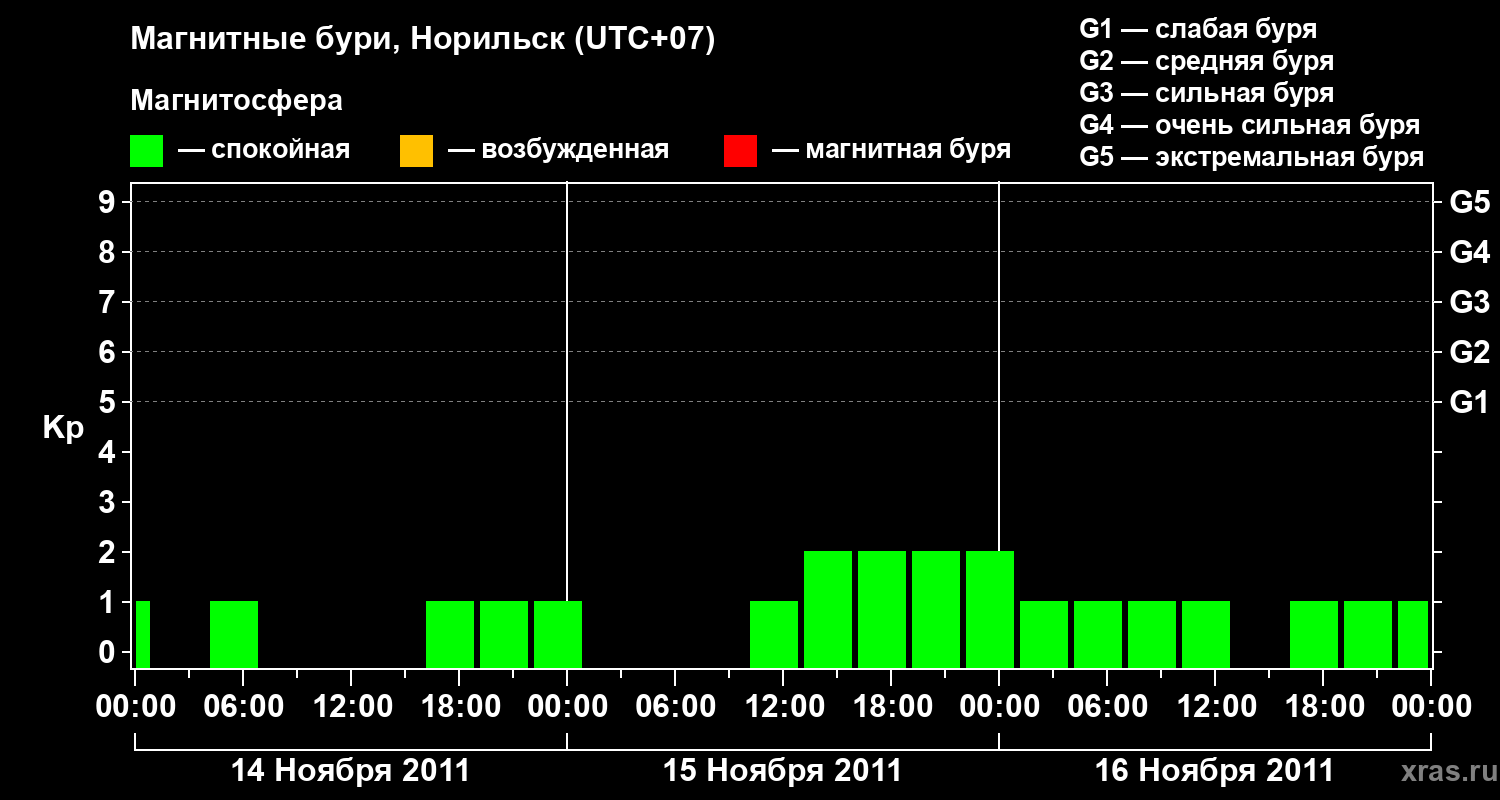
Task: Click the Kp 1 bar around 06:00 on 14 Ноября
Action: 234,634
